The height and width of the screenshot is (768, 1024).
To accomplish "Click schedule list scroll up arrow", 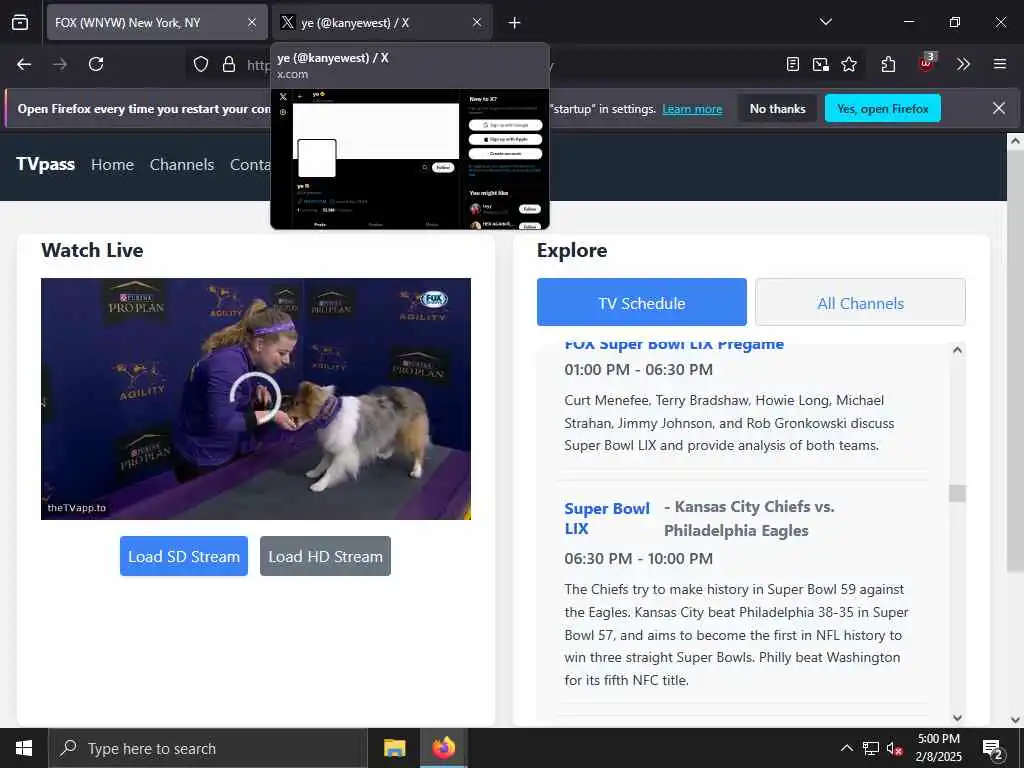I will click(957, 350).
